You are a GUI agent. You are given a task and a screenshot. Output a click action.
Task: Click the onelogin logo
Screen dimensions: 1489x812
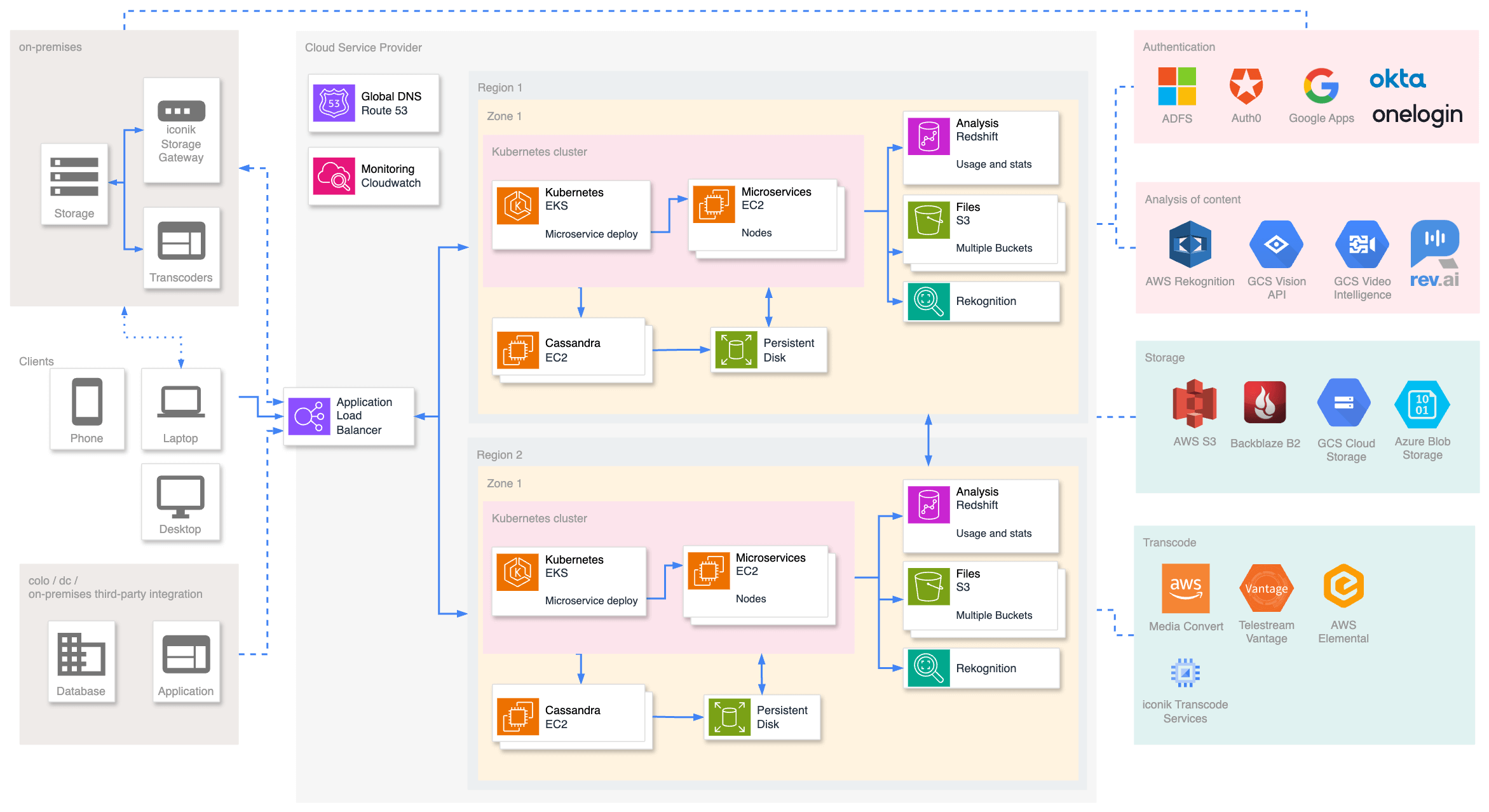(1417, 115)
